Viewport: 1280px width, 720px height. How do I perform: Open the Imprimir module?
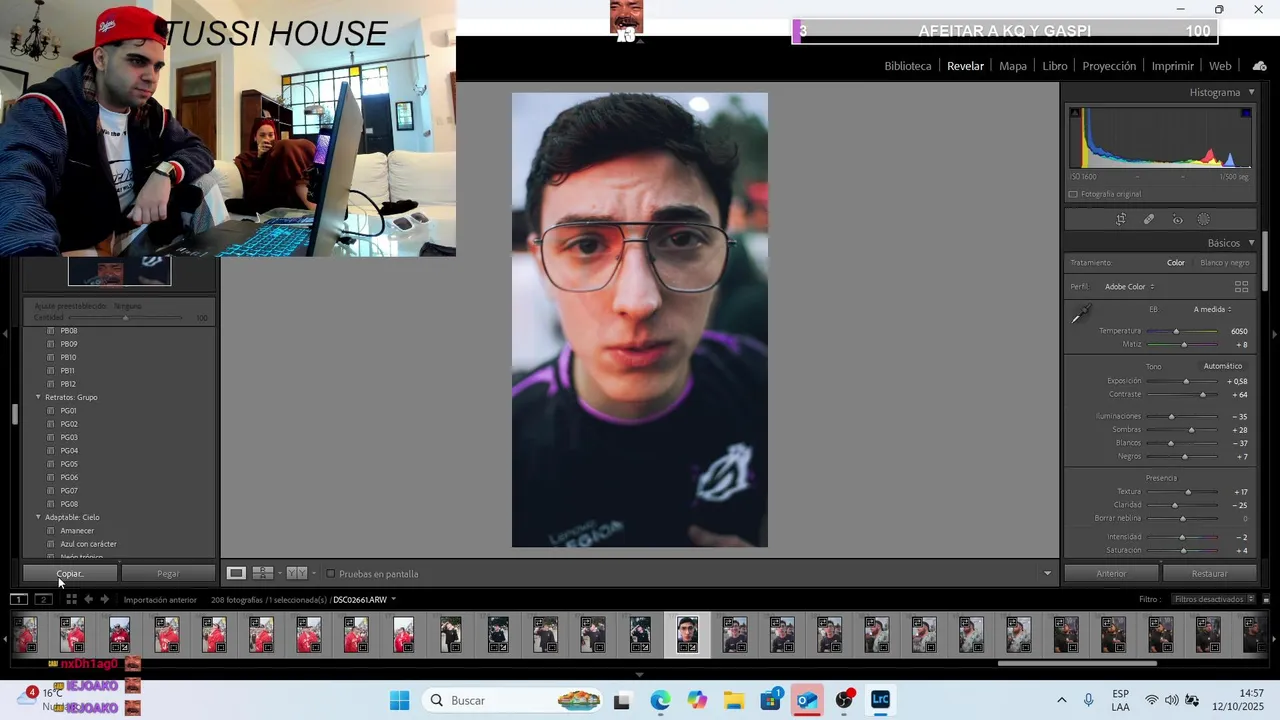click(1172, 66)
